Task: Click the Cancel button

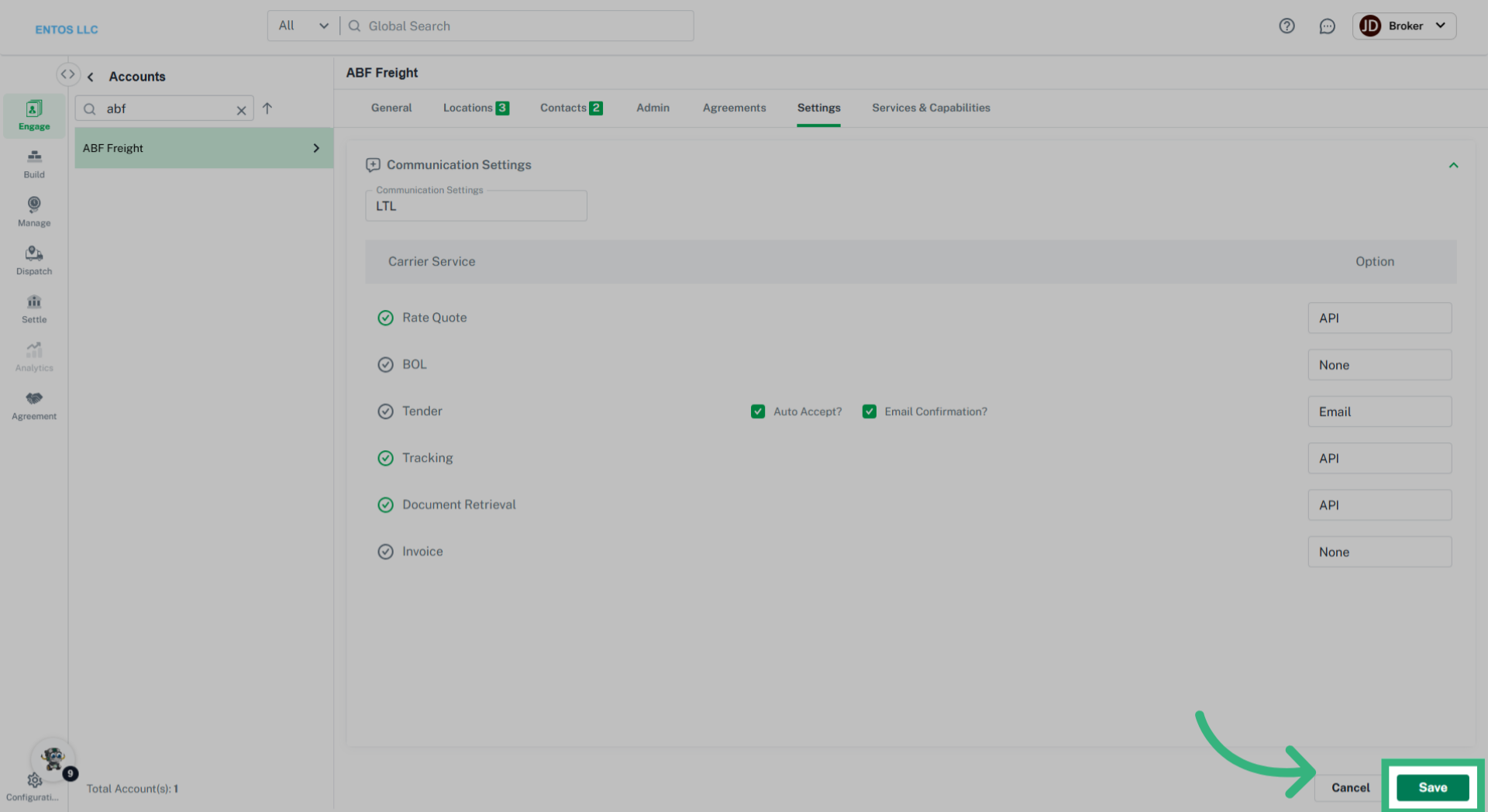Action: (1350, 787)
